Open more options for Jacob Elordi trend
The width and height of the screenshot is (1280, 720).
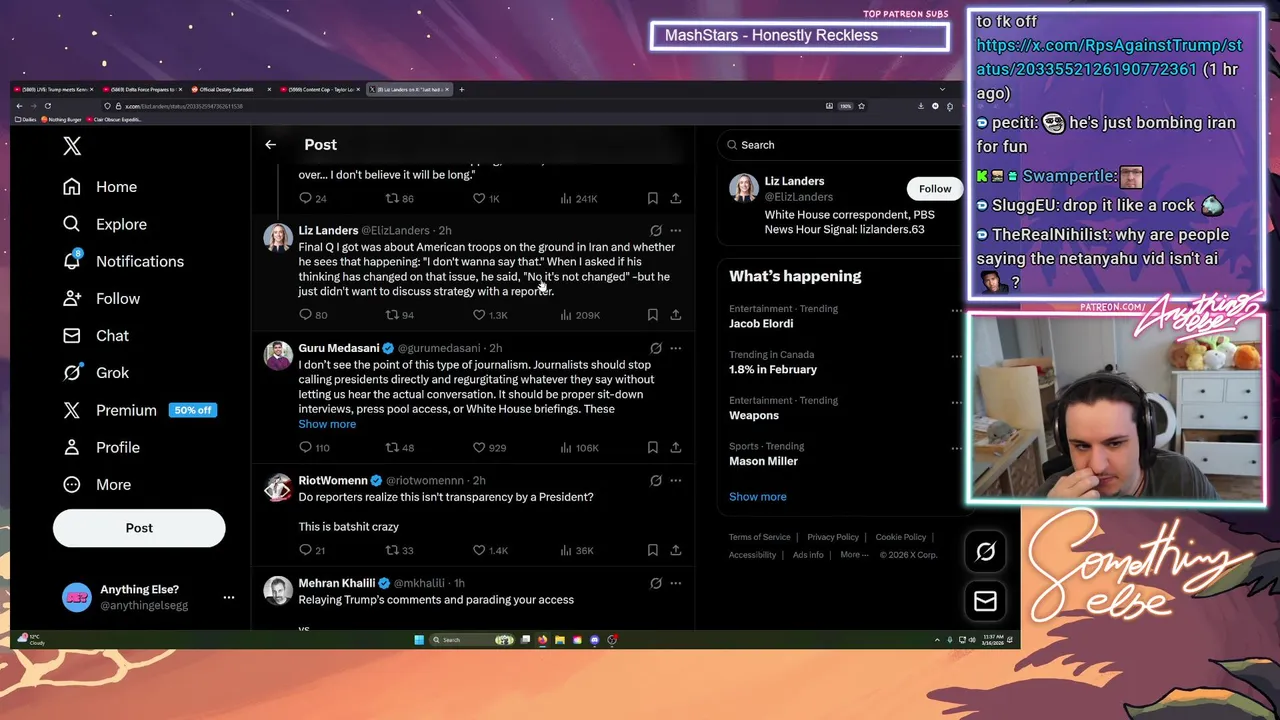point(955,310)
